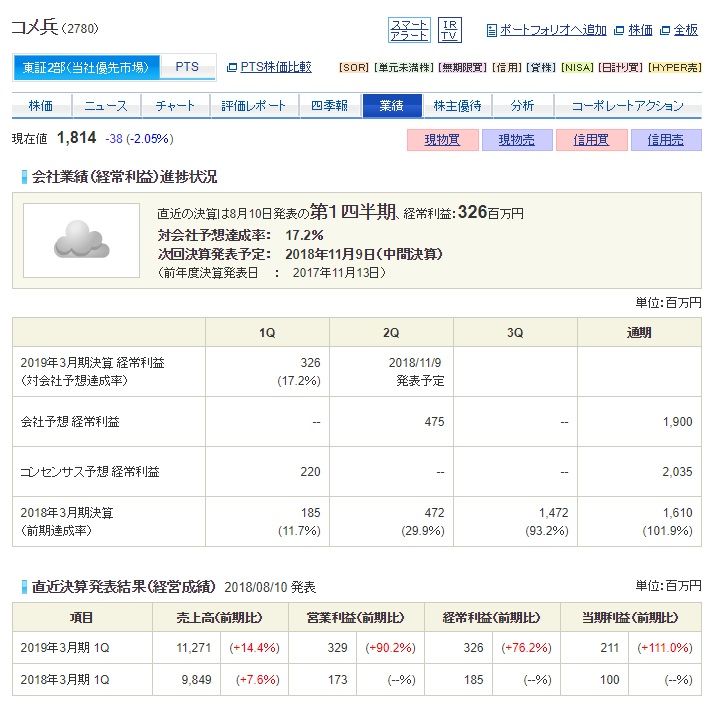Go to the 四季報 tab
This screenshot has width=707, height=707.
(329, 106)
